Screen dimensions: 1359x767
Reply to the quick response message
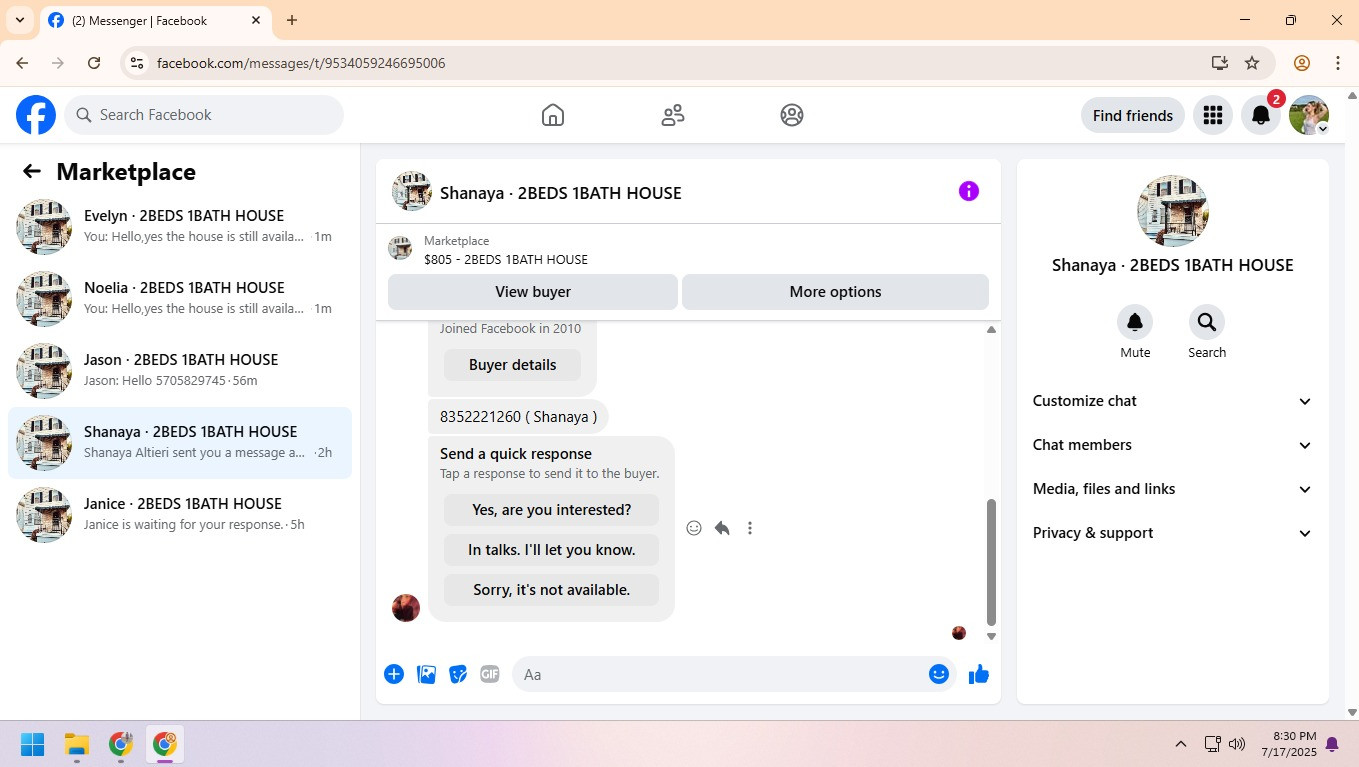[722, 528]
